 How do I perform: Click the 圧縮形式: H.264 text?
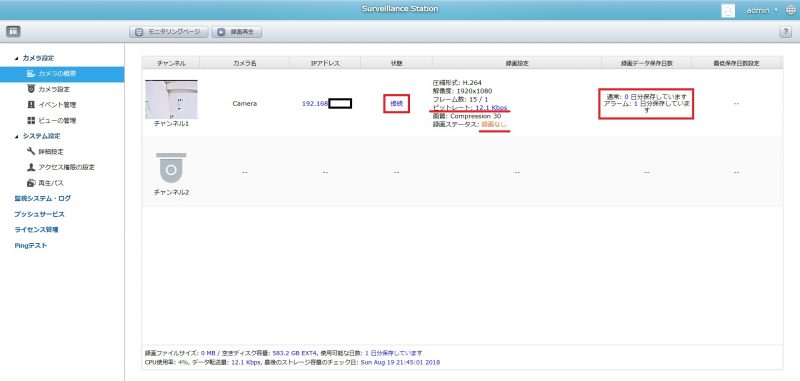coord(457,82)
